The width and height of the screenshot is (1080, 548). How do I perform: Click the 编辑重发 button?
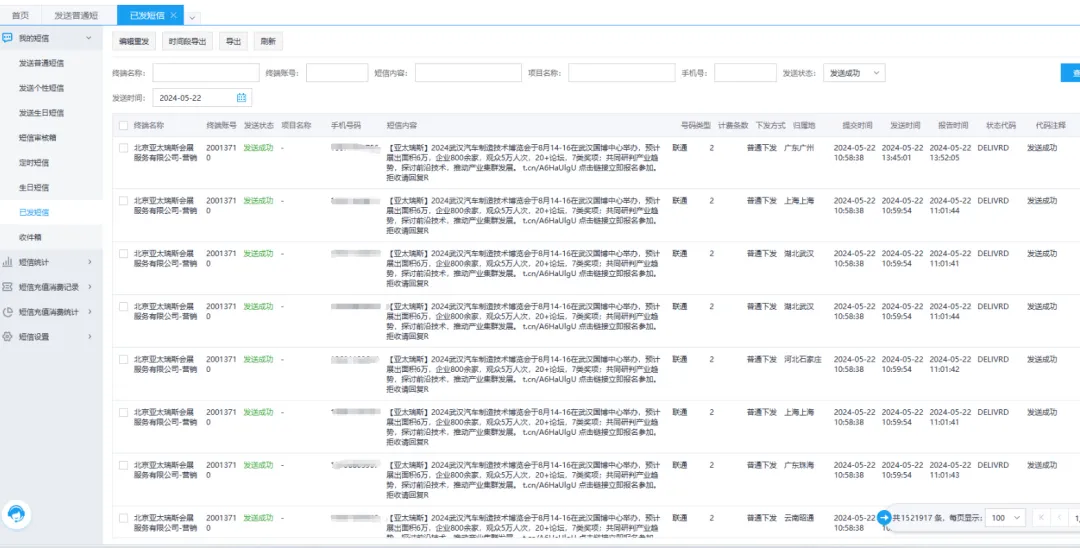click(134, 41)
